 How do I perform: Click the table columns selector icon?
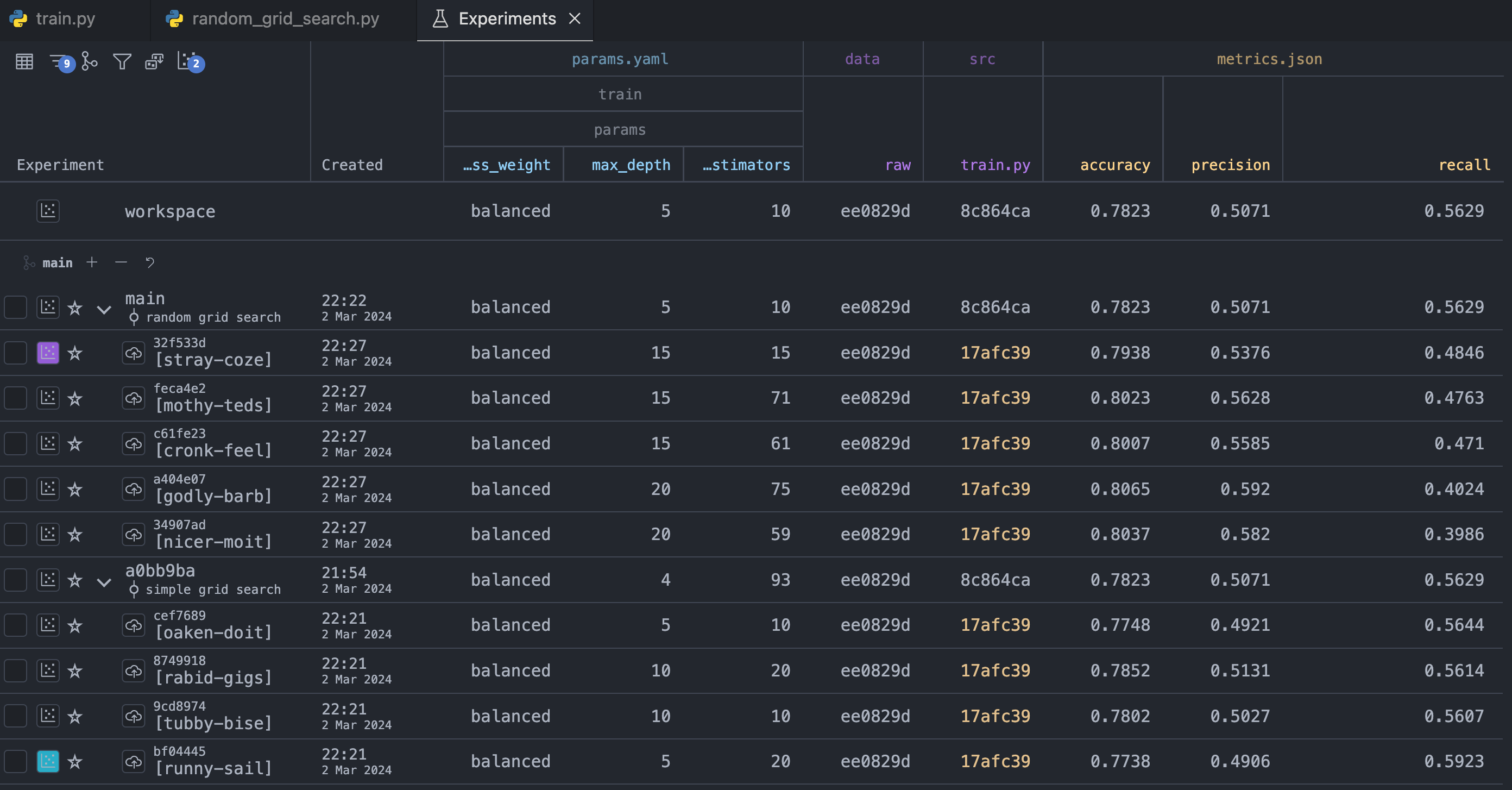click(24, 61)
